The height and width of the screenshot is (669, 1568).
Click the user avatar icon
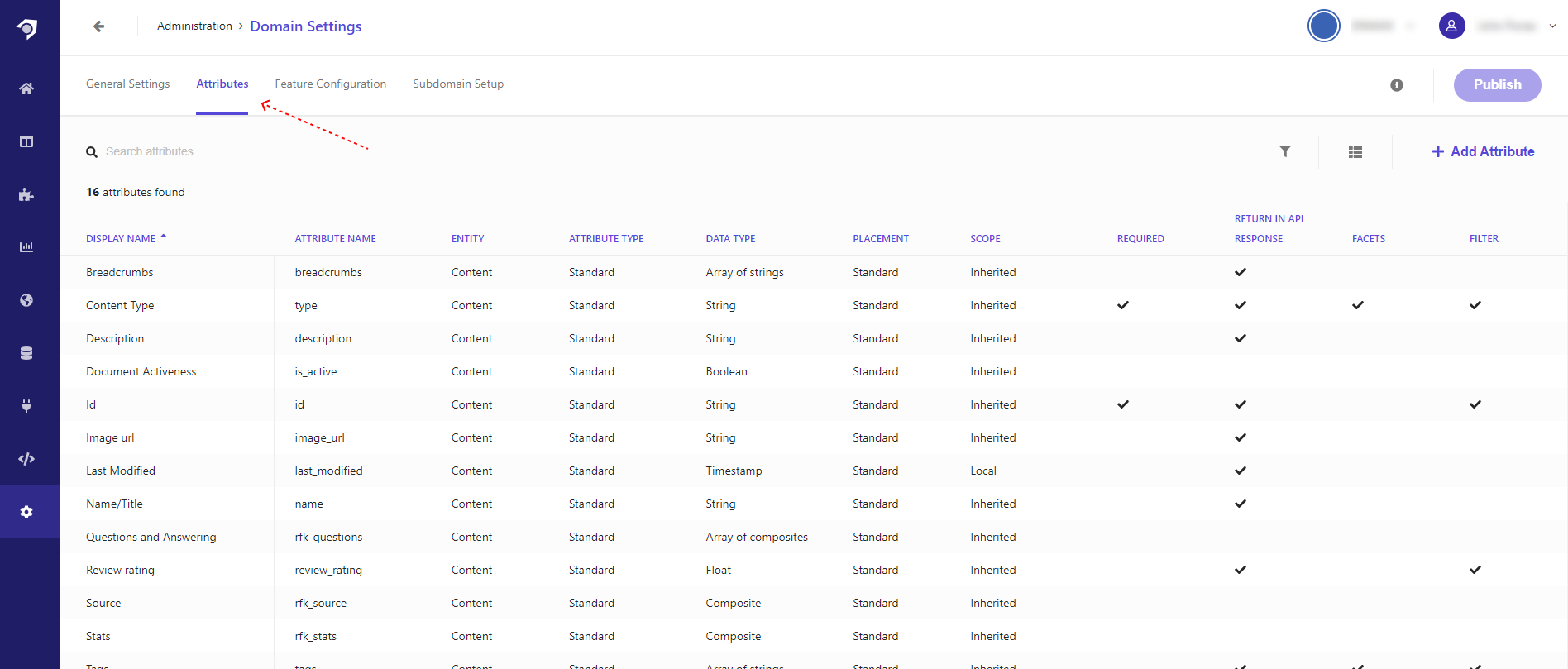pyautogui.click(x=1452, y=26)
